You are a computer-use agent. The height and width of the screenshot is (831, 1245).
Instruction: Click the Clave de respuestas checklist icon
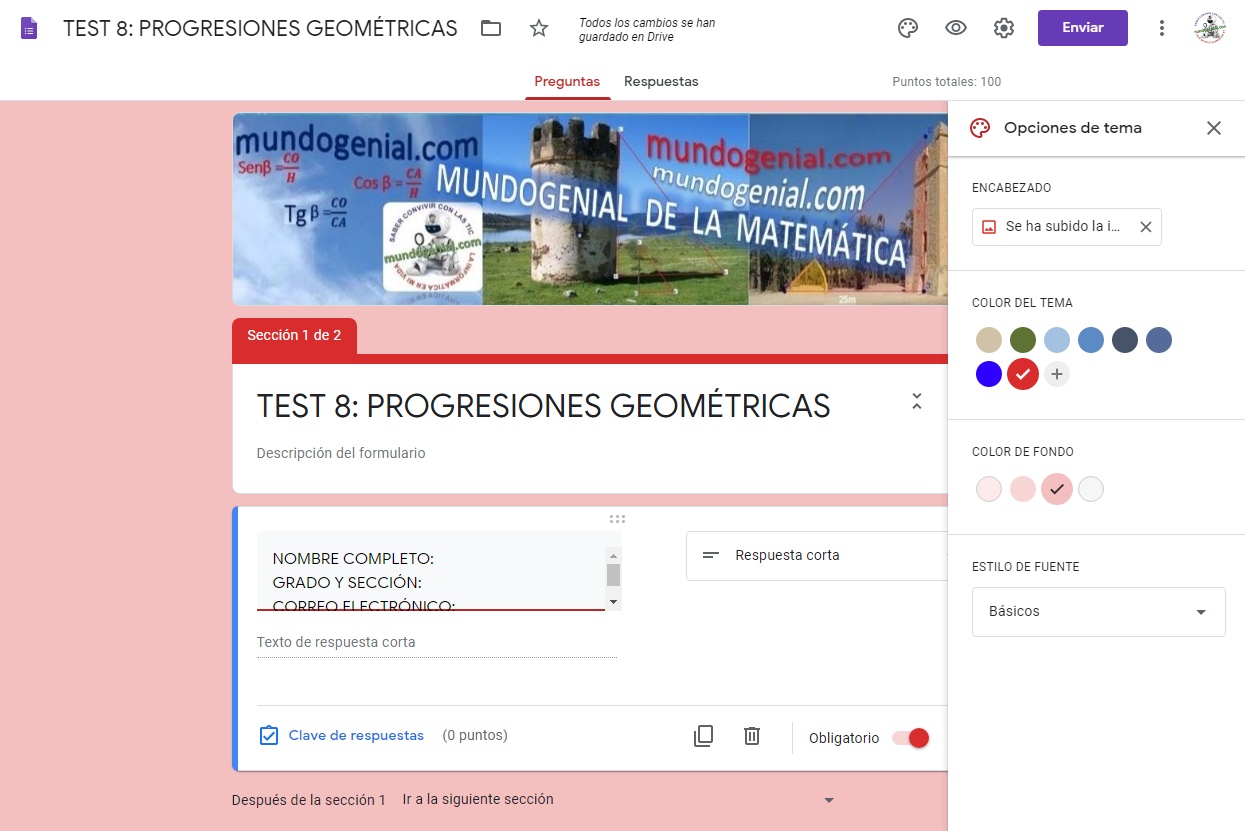point(268,736)
